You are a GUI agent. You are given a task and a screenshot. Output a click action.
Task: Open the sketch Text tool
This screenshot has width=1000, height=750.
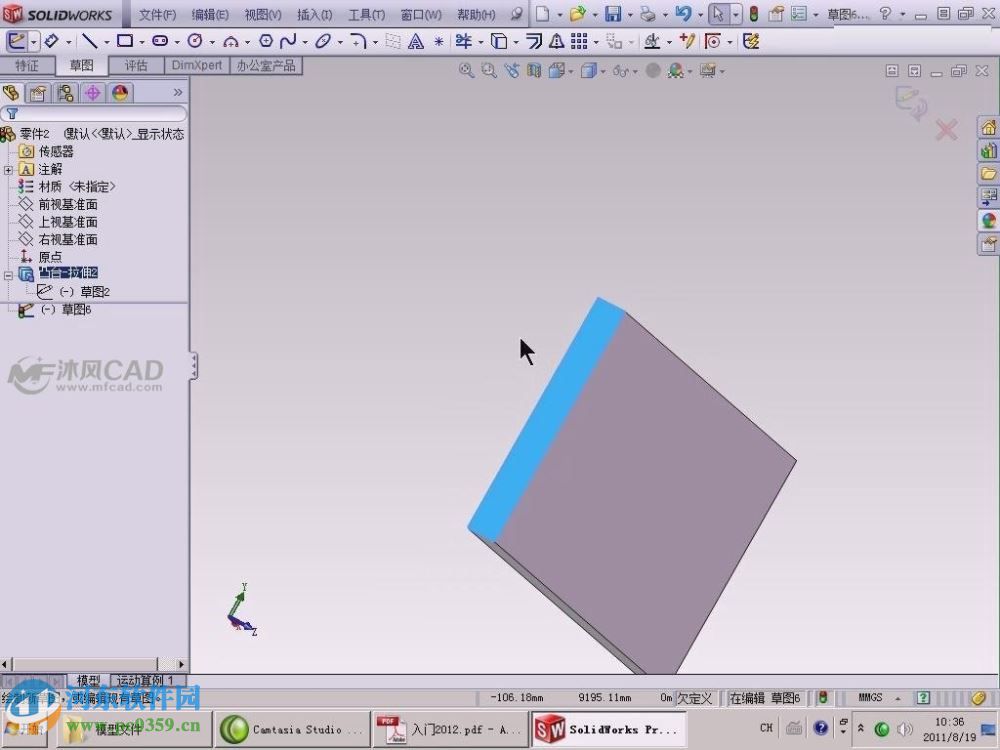(415, 41)
